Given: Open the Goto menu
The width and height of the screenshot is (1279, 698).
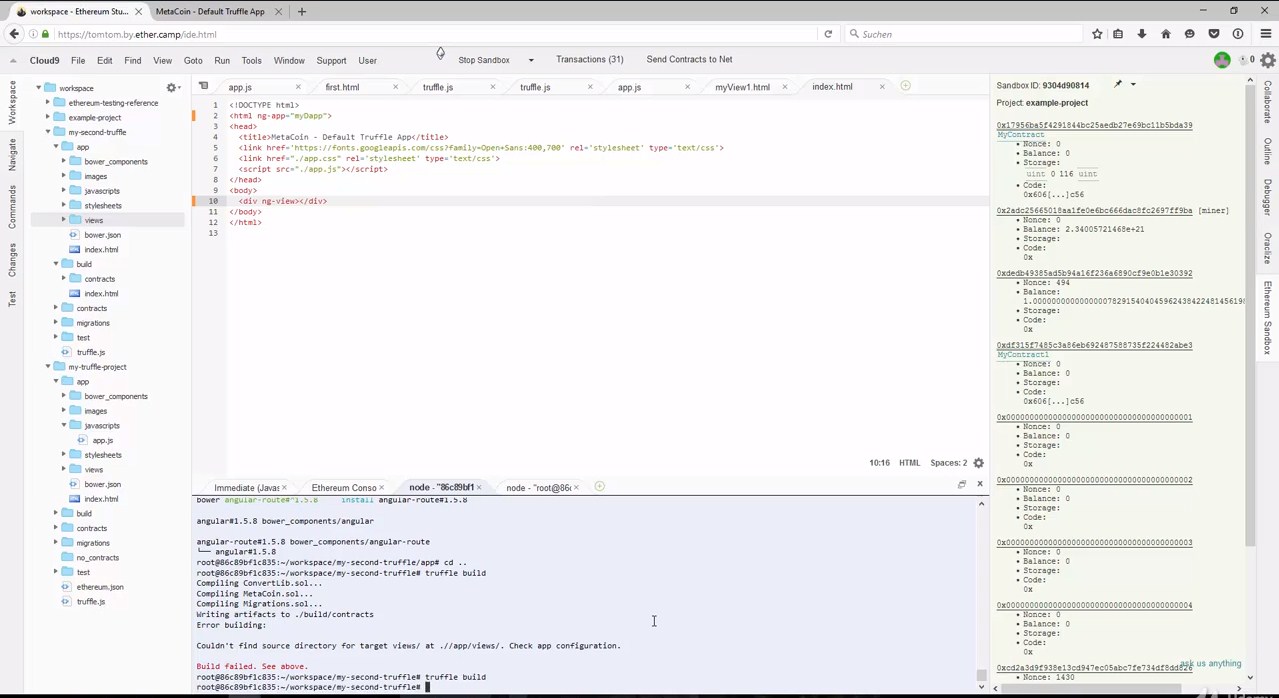Looking at the screenshot, I should 193,61.
